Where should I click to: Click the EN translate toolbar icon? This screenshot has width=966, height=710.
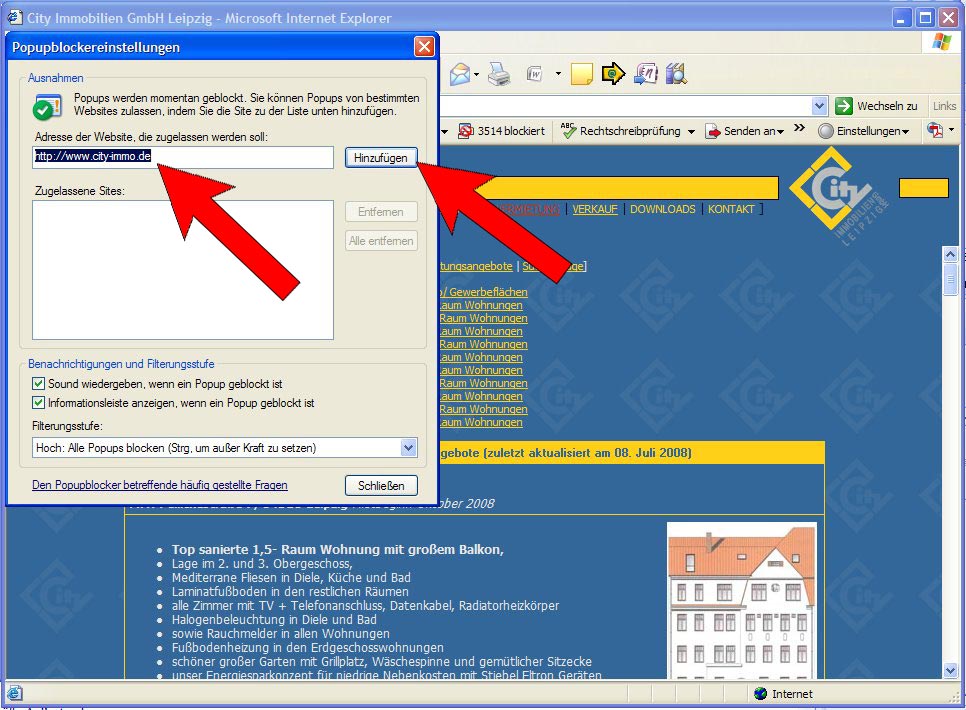click(646, 74)
